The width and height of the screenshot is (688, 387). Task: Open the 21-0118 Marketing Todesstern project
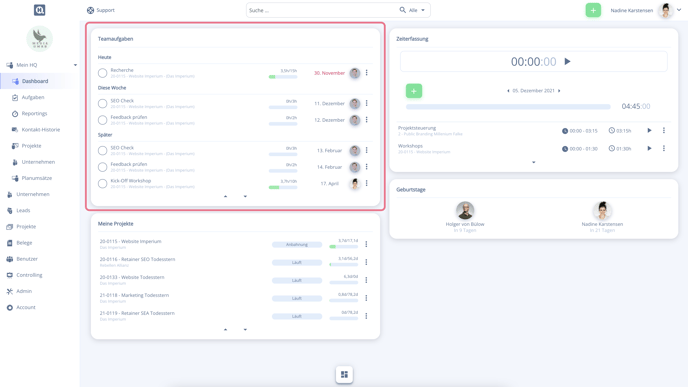[134, 295]
